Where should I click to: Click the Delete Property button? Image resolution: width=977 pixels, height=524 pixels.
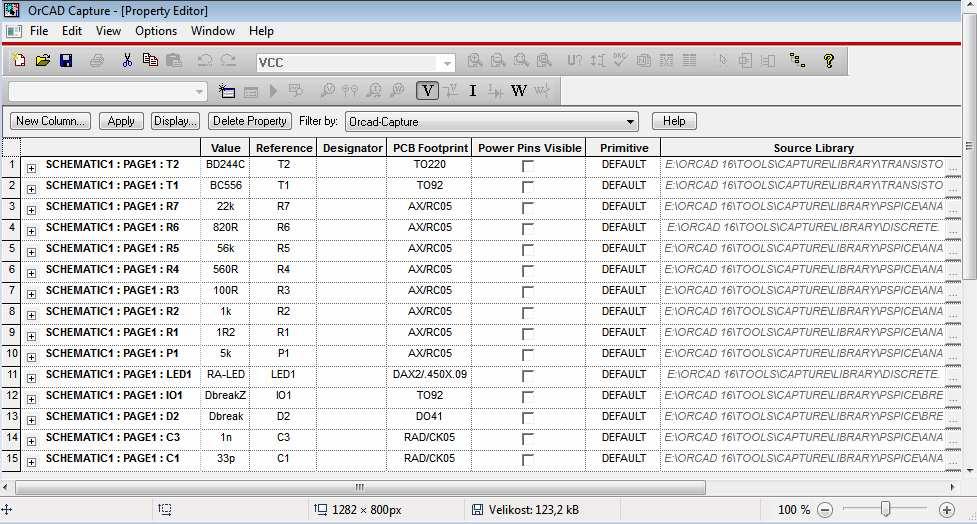point(250,121)
